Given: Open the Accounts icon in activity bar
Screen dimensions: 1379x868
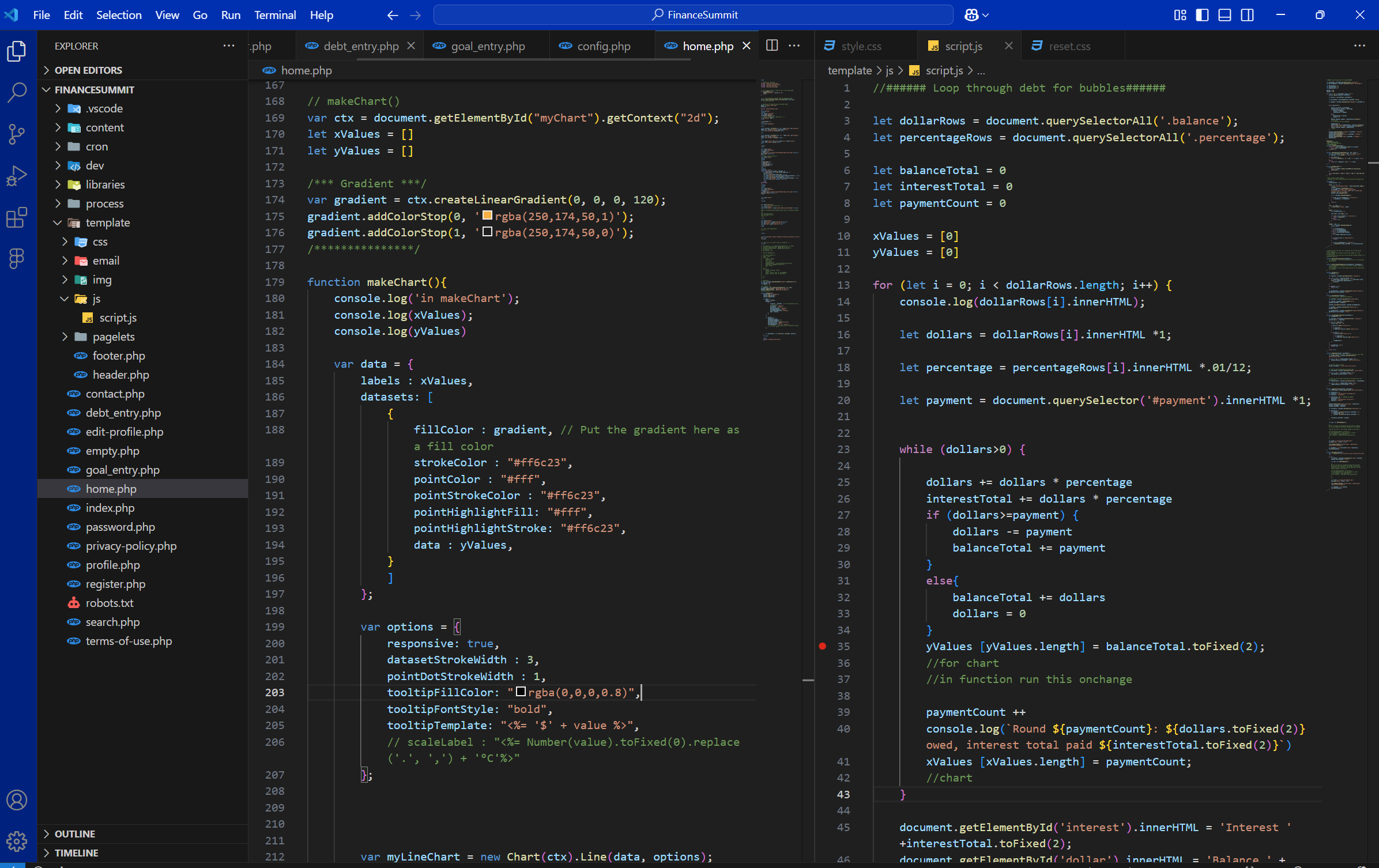Looking at the screenshot, I should click(17, 800).
